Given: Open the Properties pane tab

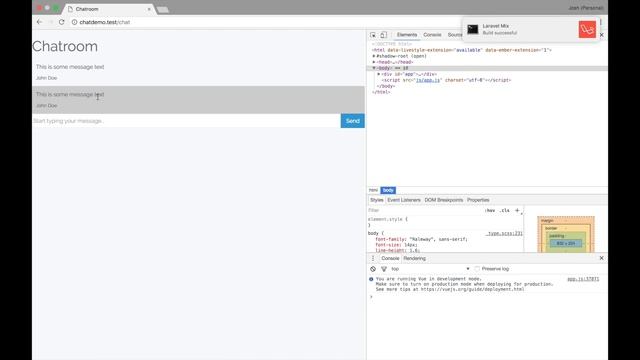Looking at the screenshot, I should pyautogui.click(x=478, y=200).
